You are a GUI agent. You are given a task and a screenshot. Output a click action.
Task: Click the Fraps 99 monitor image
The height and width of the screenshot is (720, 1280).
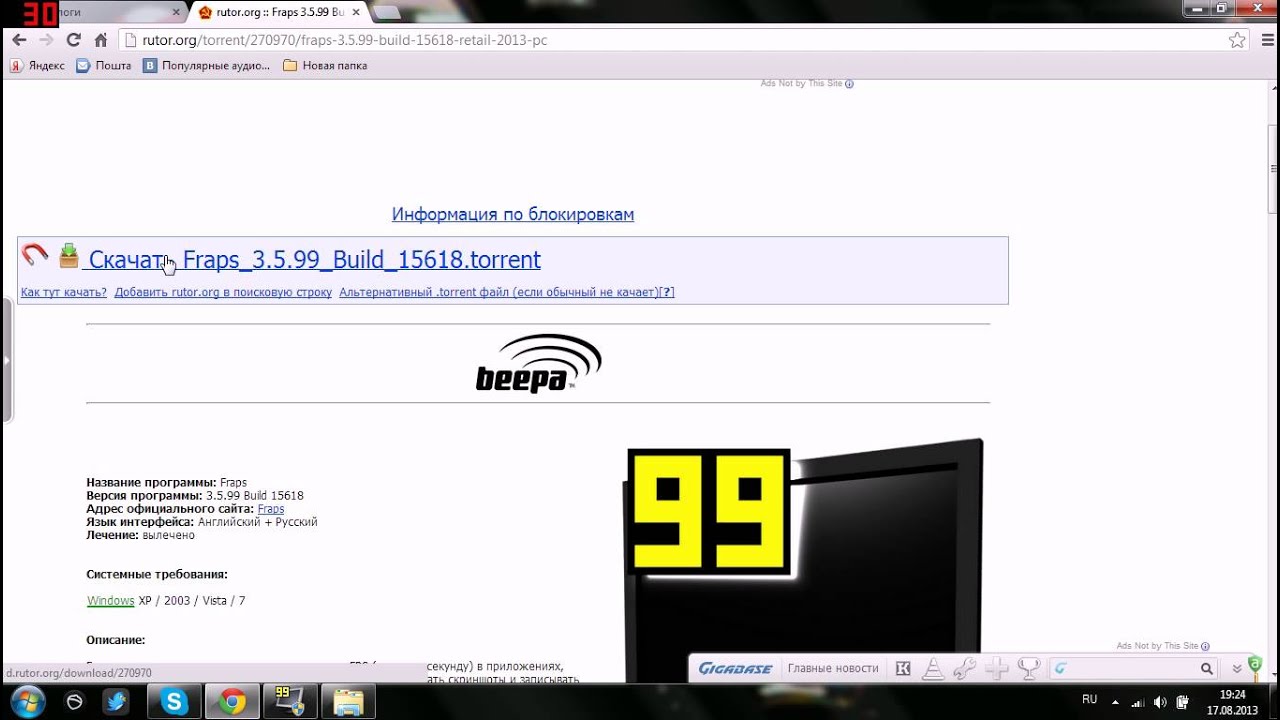[x=804, y=560]
